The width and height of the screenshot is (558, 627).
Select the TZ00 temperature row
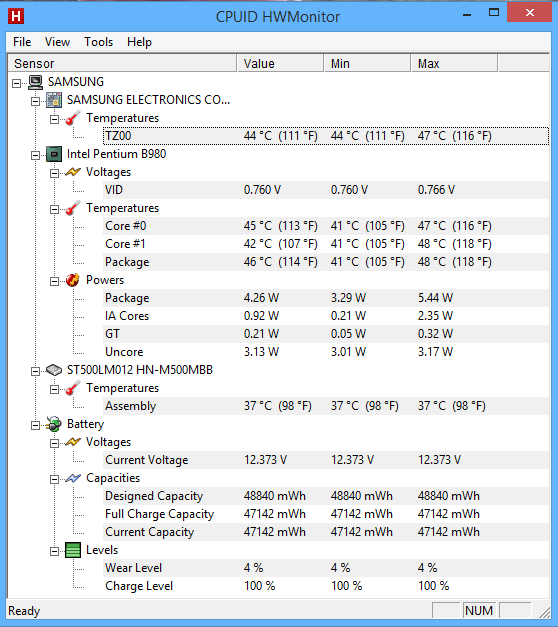pos(326,136)
